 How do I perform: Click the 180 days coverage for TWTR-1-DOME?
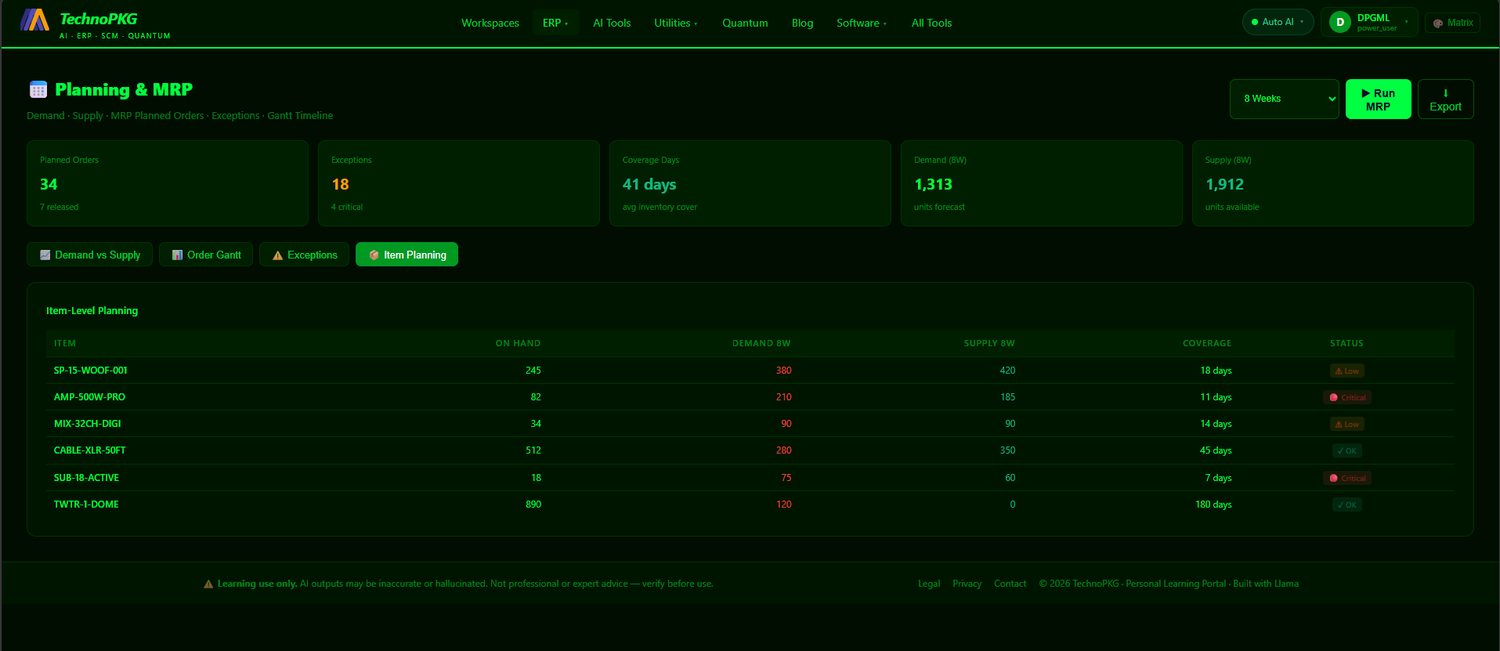click(1214, 504)
